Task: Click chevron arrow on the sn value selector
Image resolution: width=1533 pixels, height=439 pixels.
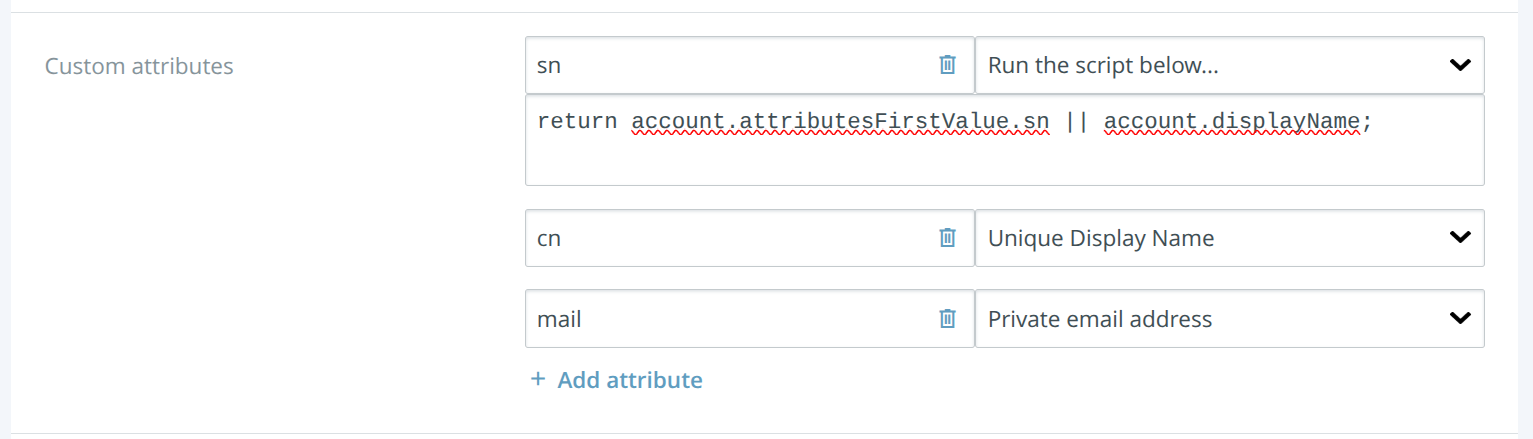Action: [1460, 66]
